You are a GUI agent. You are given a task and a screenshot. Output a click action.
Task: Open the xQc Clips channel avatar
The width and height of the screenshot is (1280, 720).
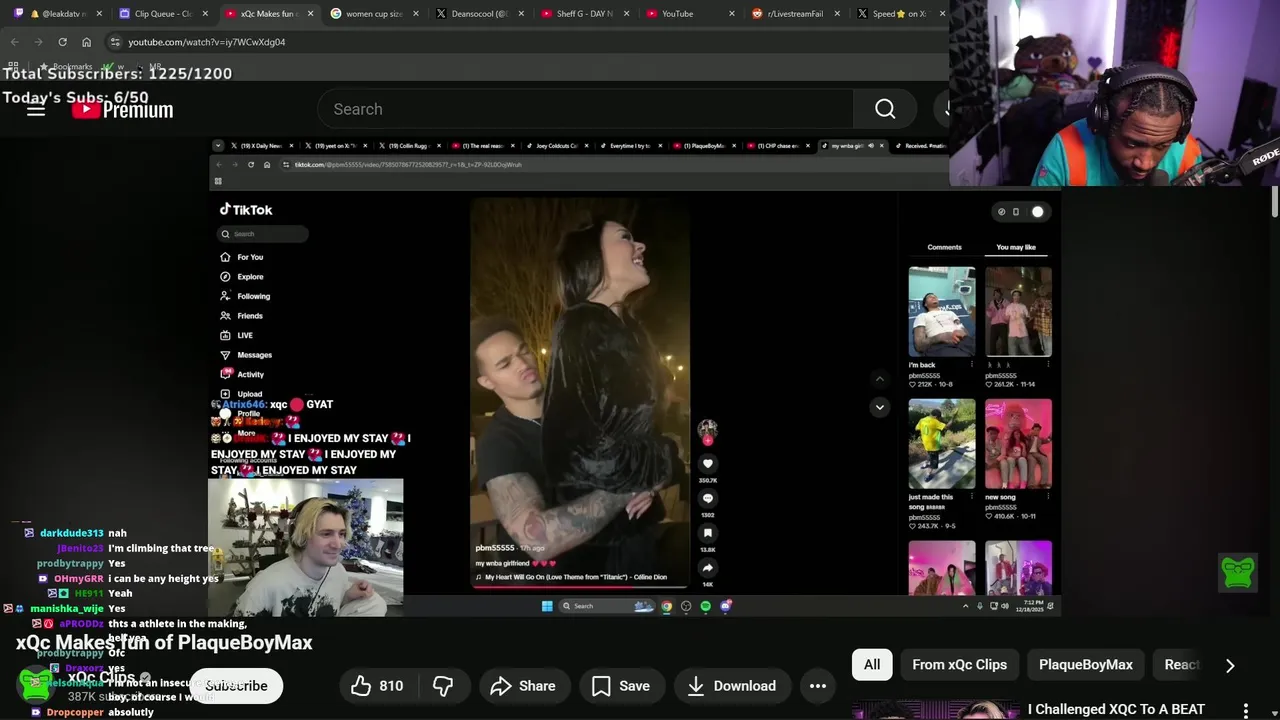[36, 684]
